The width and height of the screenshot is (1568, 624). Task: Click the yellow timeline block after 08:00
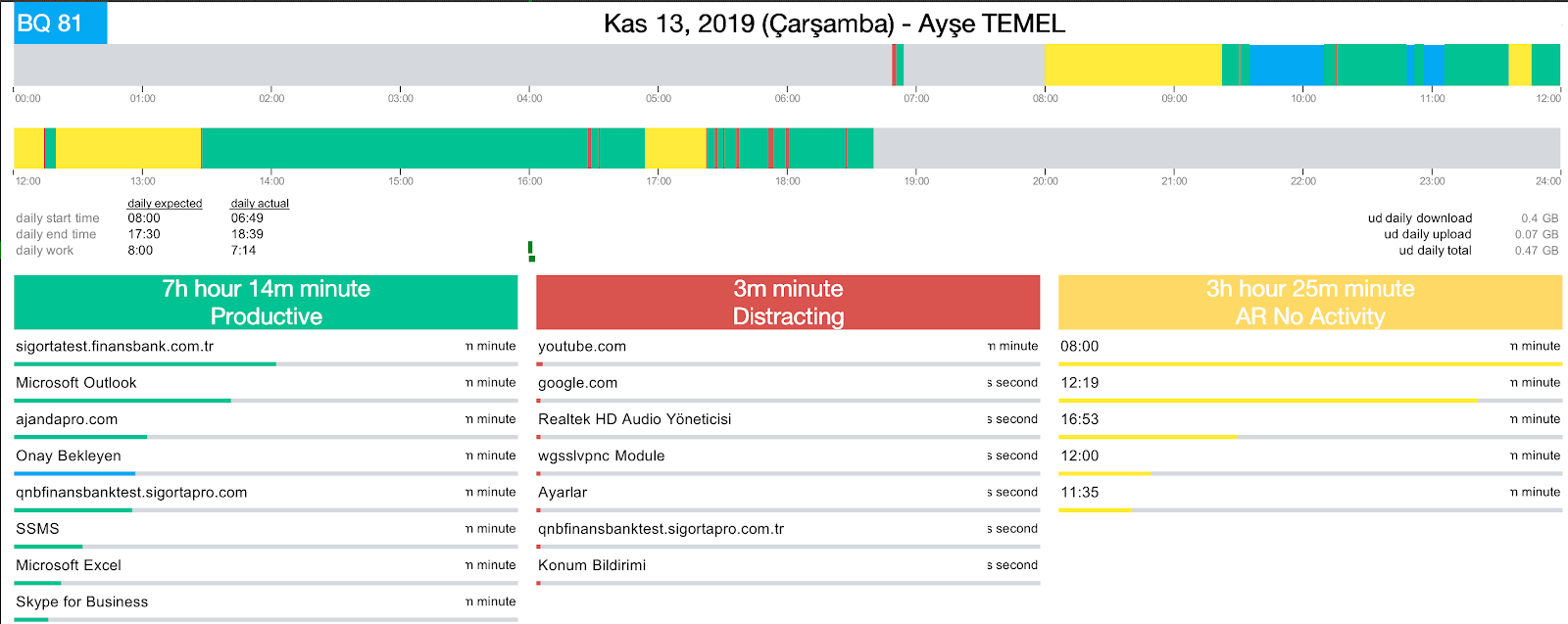click(x=1132, y=65)
